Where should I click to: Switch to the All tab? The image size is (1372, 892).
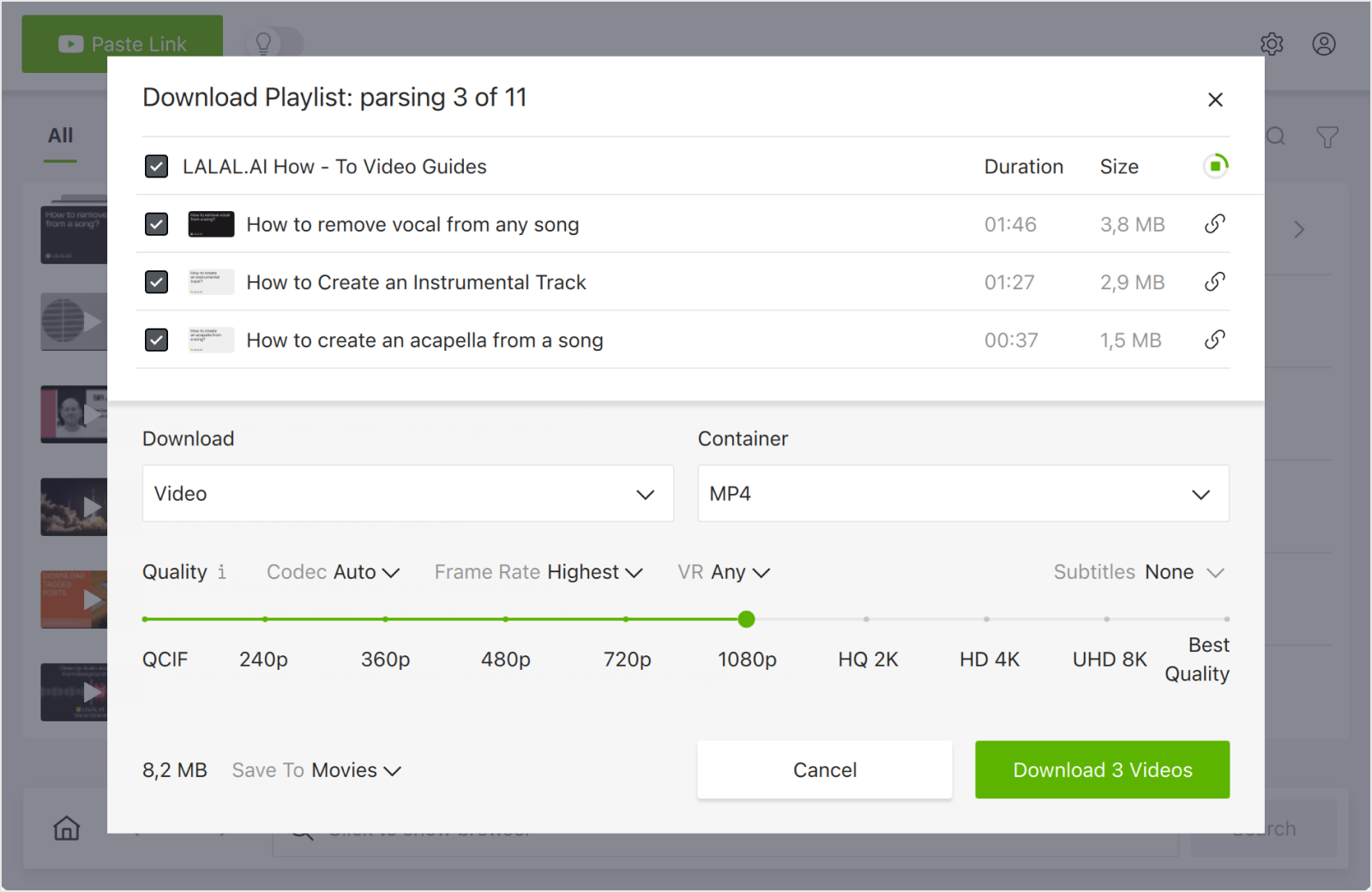59,135
